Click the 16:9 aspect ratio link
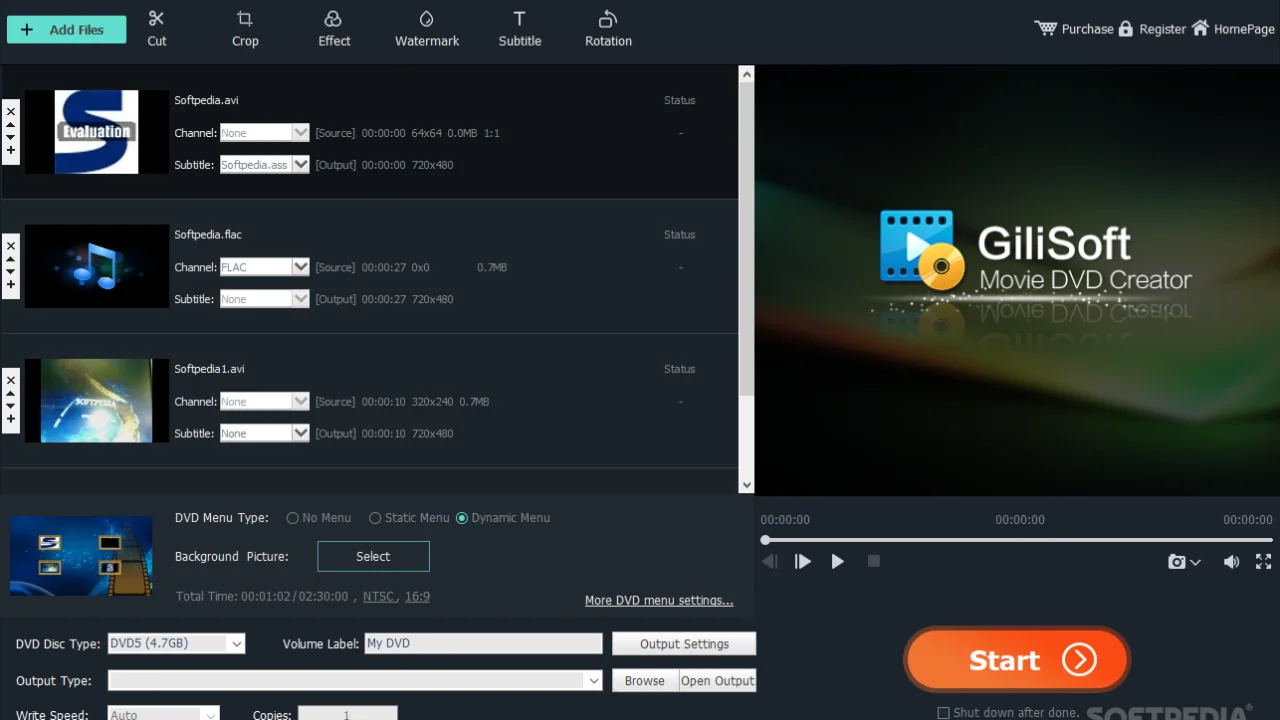The image size is (1280, 720). point(417,596)
